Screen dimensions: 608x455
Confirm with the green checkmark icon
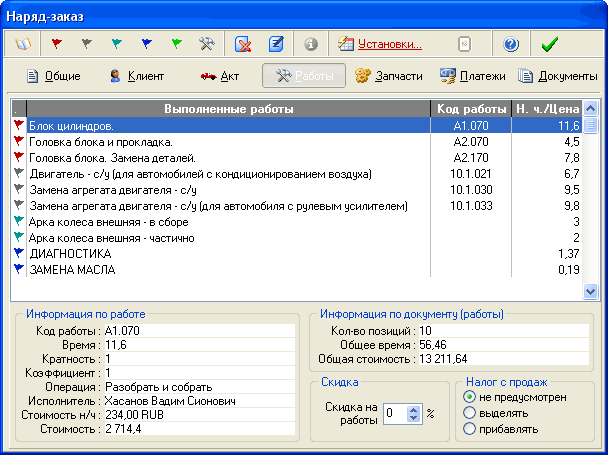click(548, 44)
